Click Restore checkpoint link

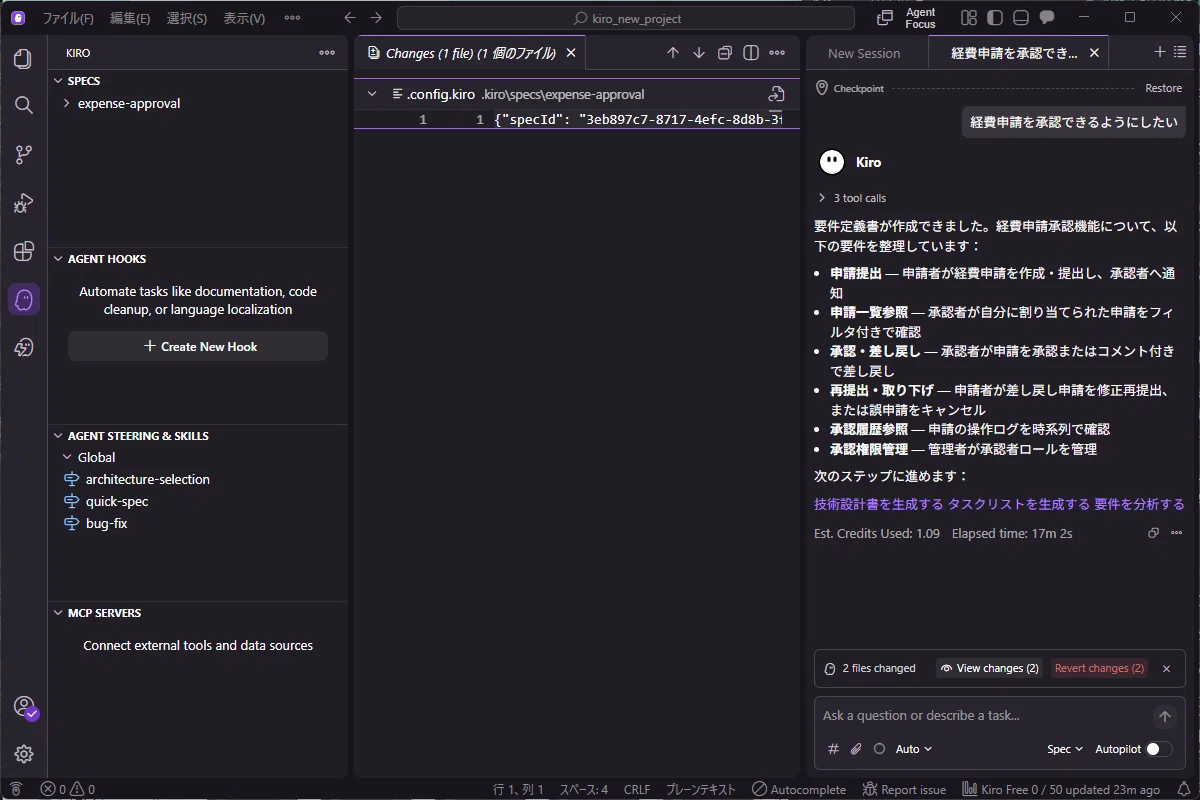tap(1163, 88)
